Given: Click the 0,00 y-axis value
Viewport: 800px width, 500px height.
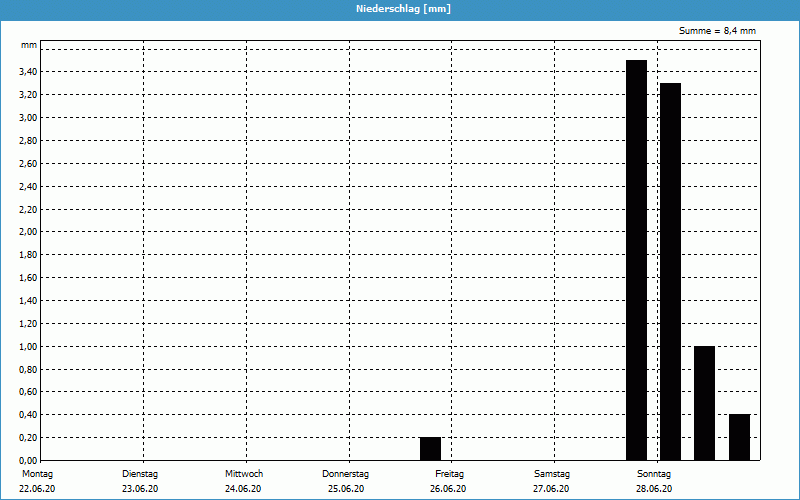Looking at the screenshot, I should tap(28, 460).
